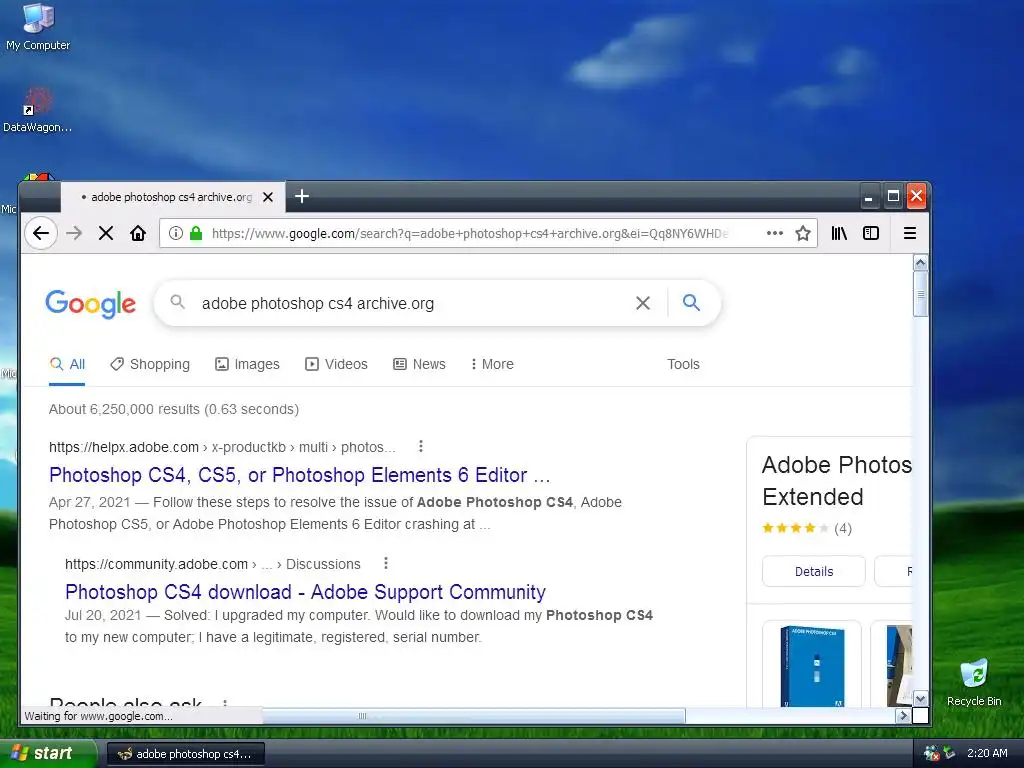1024x768 pixels.
Task: Click the taskbar clock showing 2:20 AM
Action: 987,753
